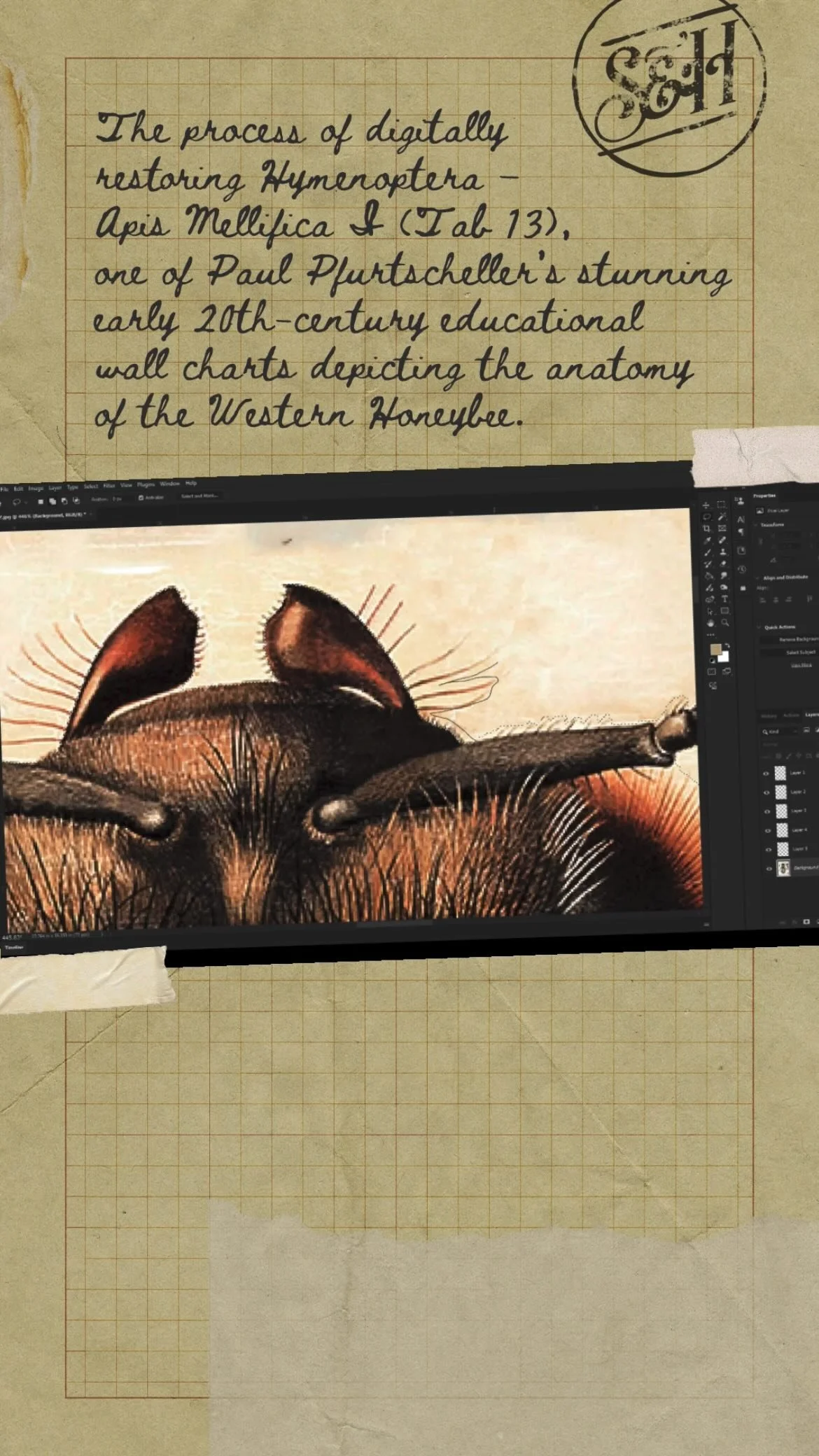
Task: Add a layer mask from Layers panel footer
Action: click(x=806, y=922)
